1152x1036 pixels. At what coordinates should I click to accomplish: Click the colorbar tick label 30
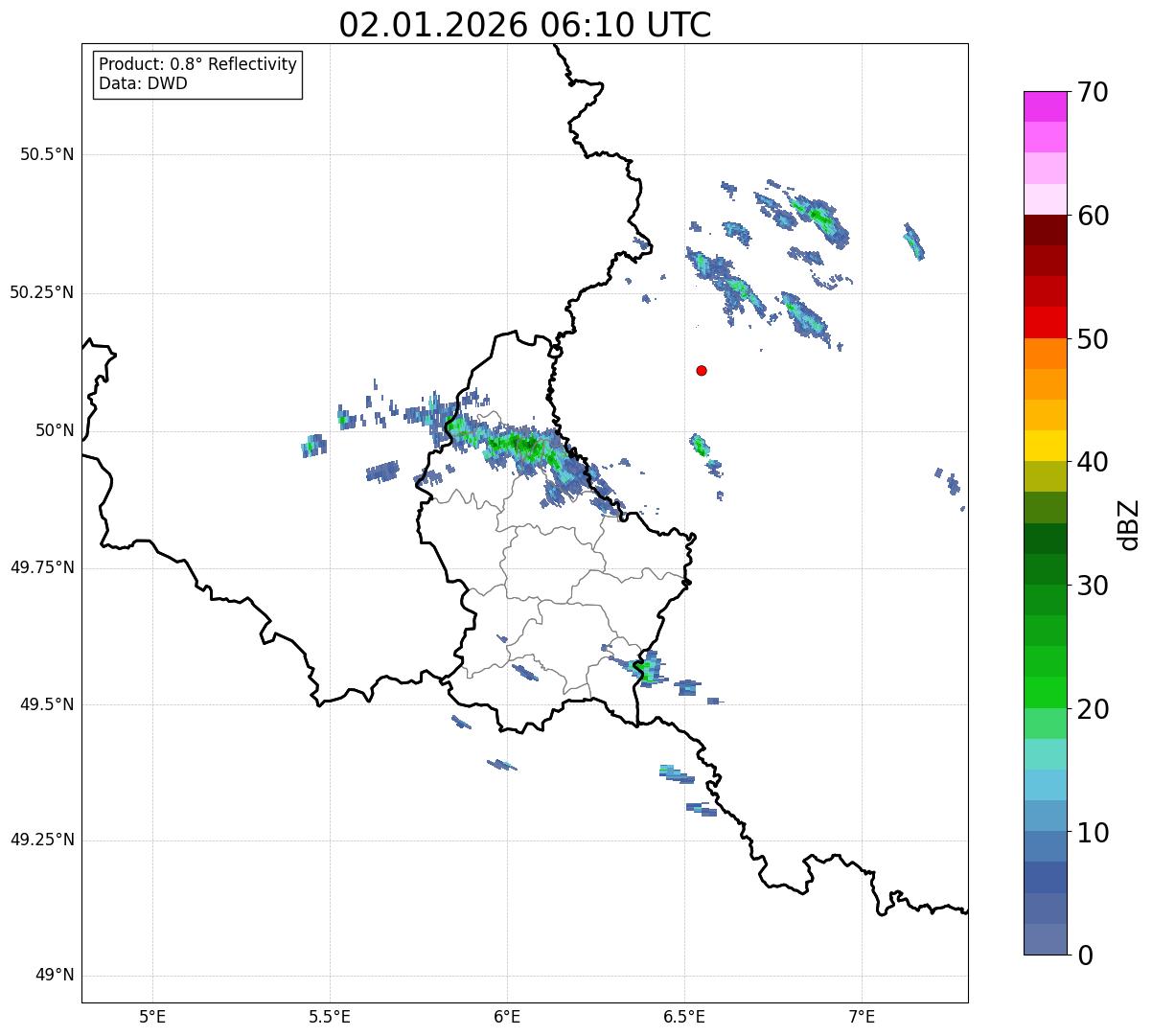pos(1094,586)
